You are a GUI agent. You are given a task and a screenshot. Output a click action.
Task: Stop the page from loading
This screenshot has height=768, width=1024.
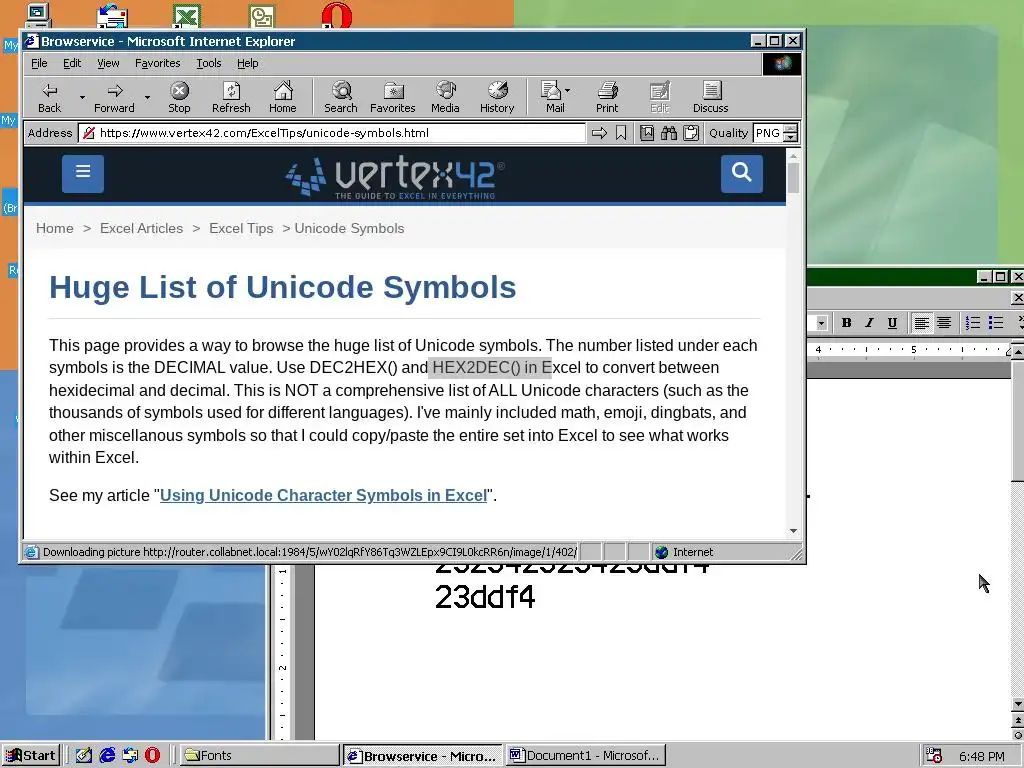pyautogui.click(x=179, y=97)
